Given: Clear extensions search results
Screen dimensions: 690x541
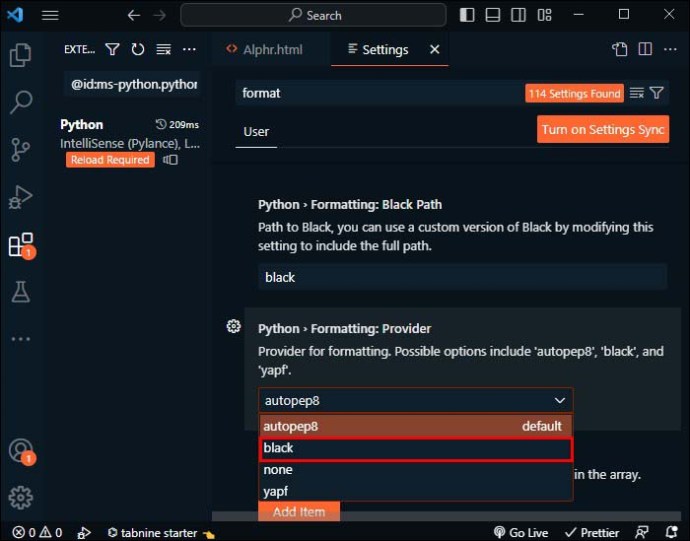Looking at the screenshot, I should point(164,49).
